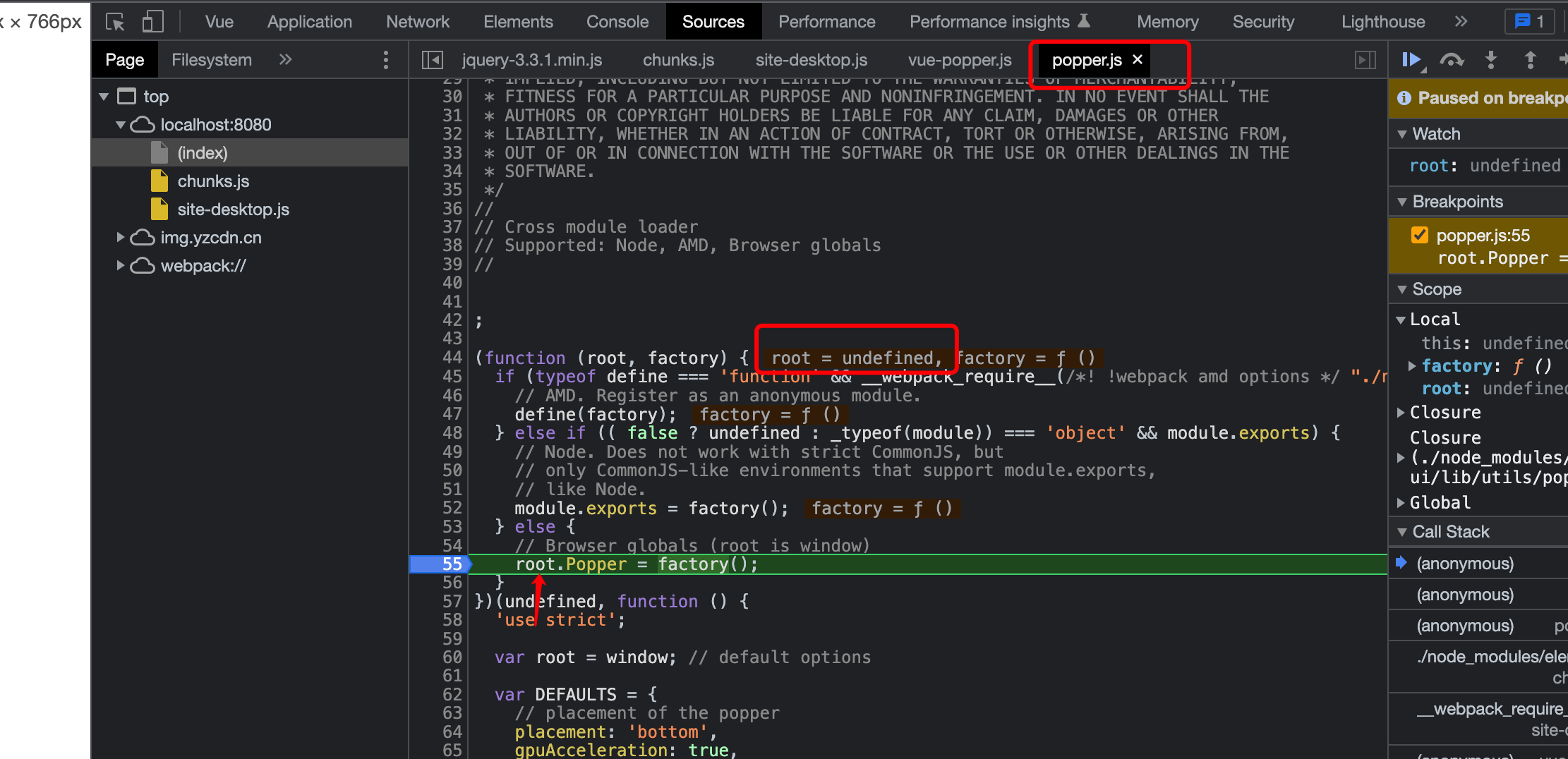Switch to the vue-popper.js editor tab

tap(960, 60)
